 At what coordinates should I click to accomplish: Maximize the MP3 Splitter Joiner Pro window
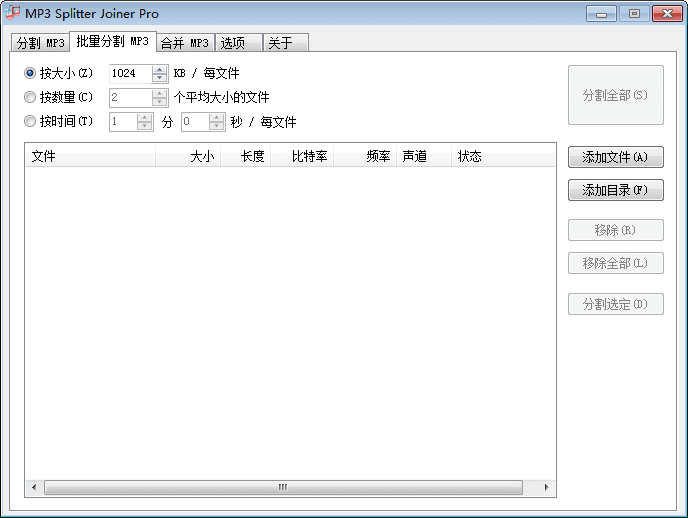coord(634,14)
